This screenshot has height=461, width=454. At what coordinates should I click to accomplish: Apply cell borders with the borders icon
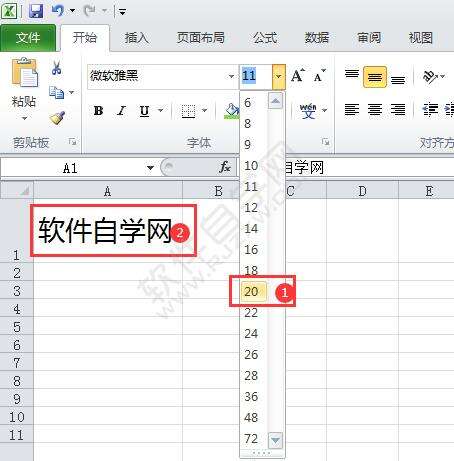coord(188,111)
